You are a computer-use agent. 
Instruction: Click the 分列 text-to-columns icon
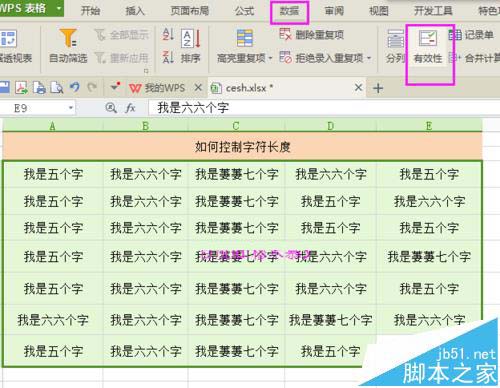pyautogui.click(x=396, y=39)
